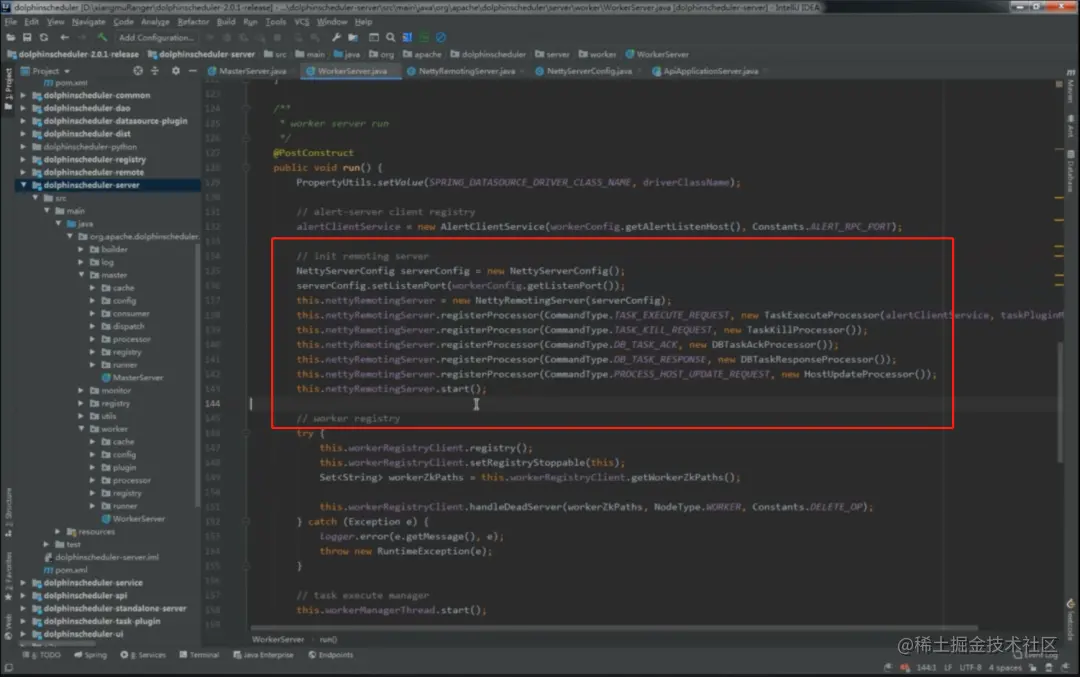Click Collapse All icon in Project panel
This screenshot has width=1080, height=677.
click(154, 71)
